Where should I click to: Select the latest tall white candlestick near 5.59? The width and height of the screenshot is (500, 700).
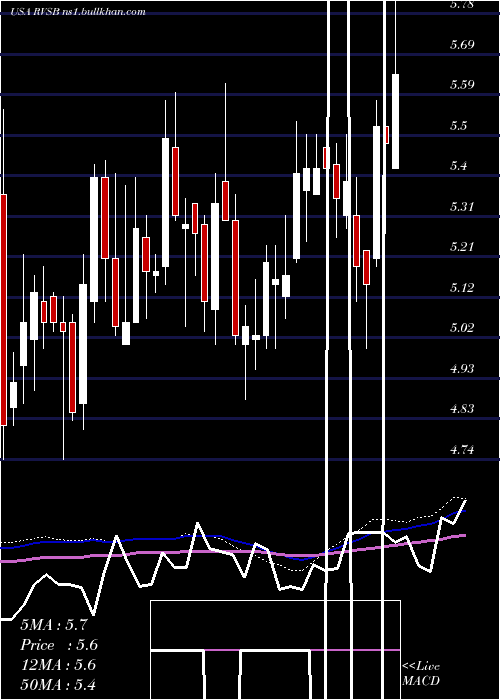click(396, 121)
